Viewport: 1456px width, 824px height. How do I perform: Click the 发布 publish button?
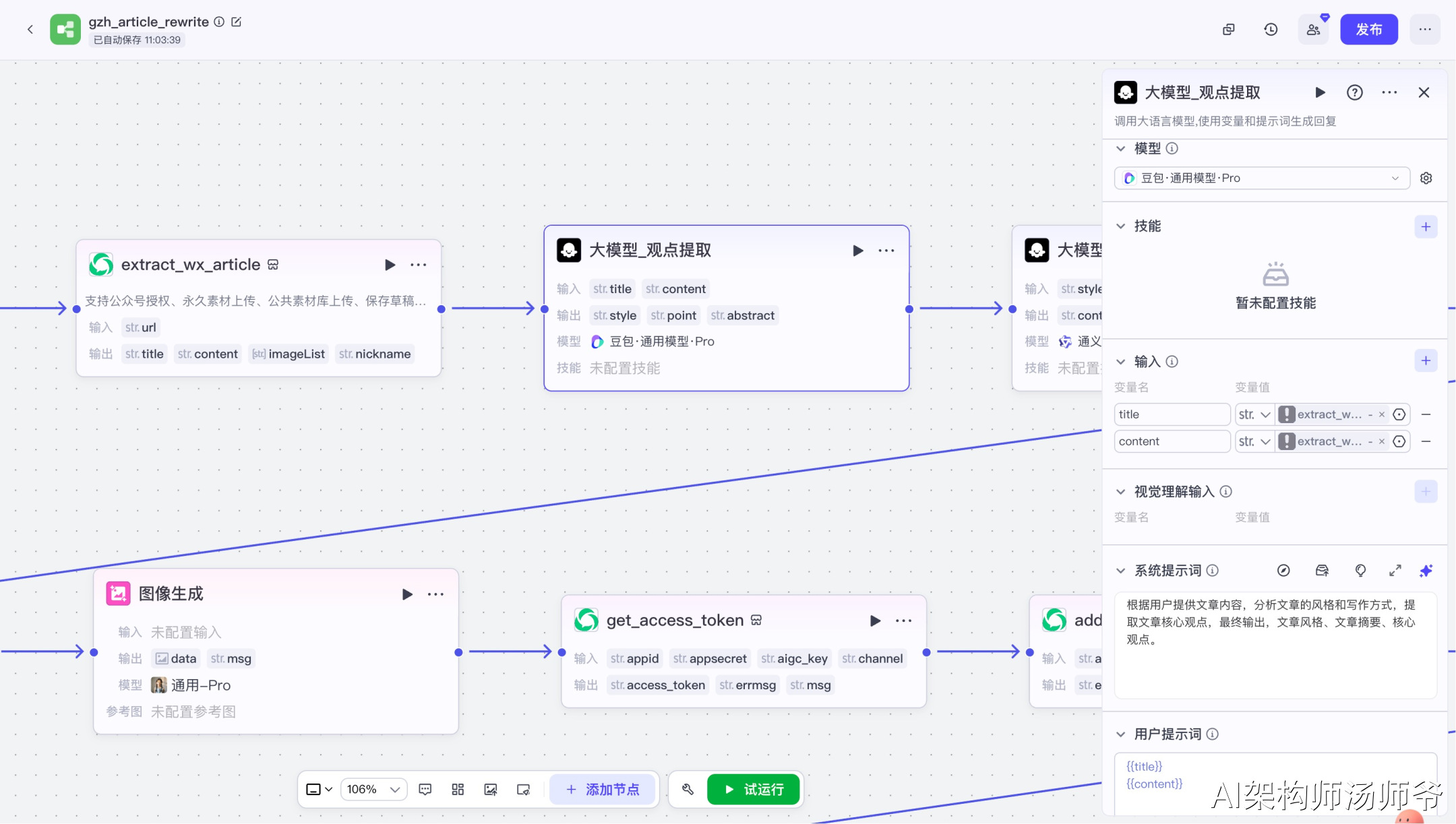(1368, 30)
